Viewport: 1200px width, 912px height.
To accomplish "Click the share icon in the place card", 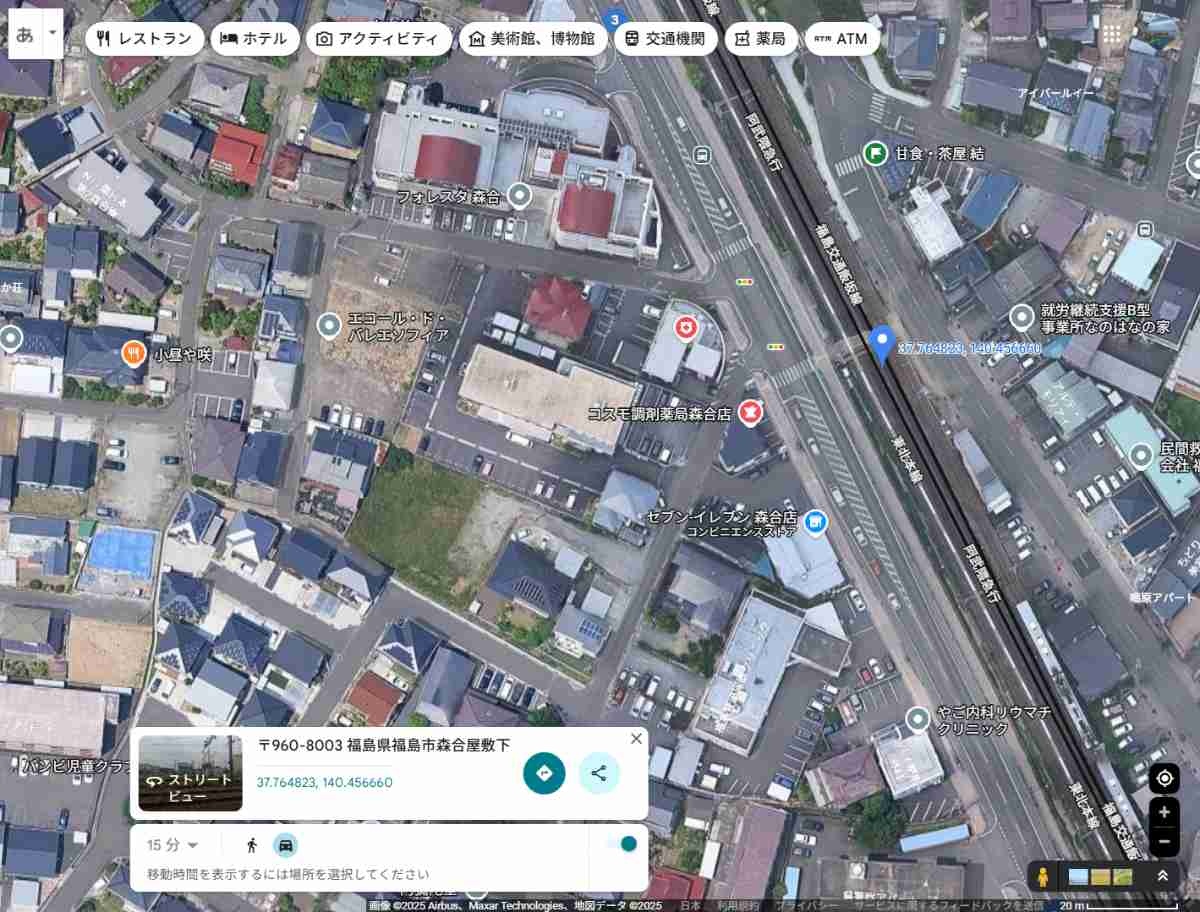I will (x=599, y=773).
